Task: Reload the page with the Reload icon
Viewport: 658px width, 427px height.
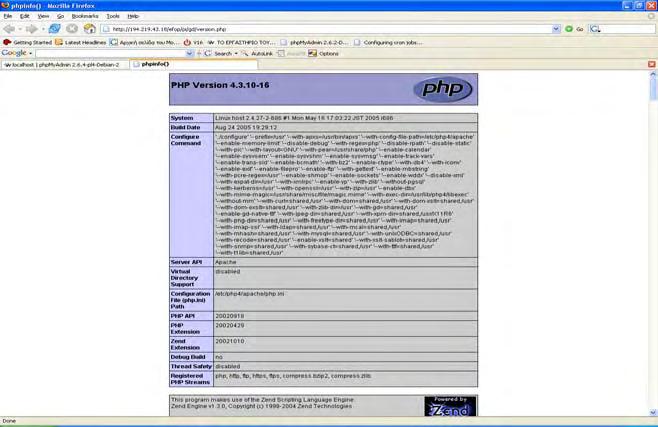Action: 54,29
